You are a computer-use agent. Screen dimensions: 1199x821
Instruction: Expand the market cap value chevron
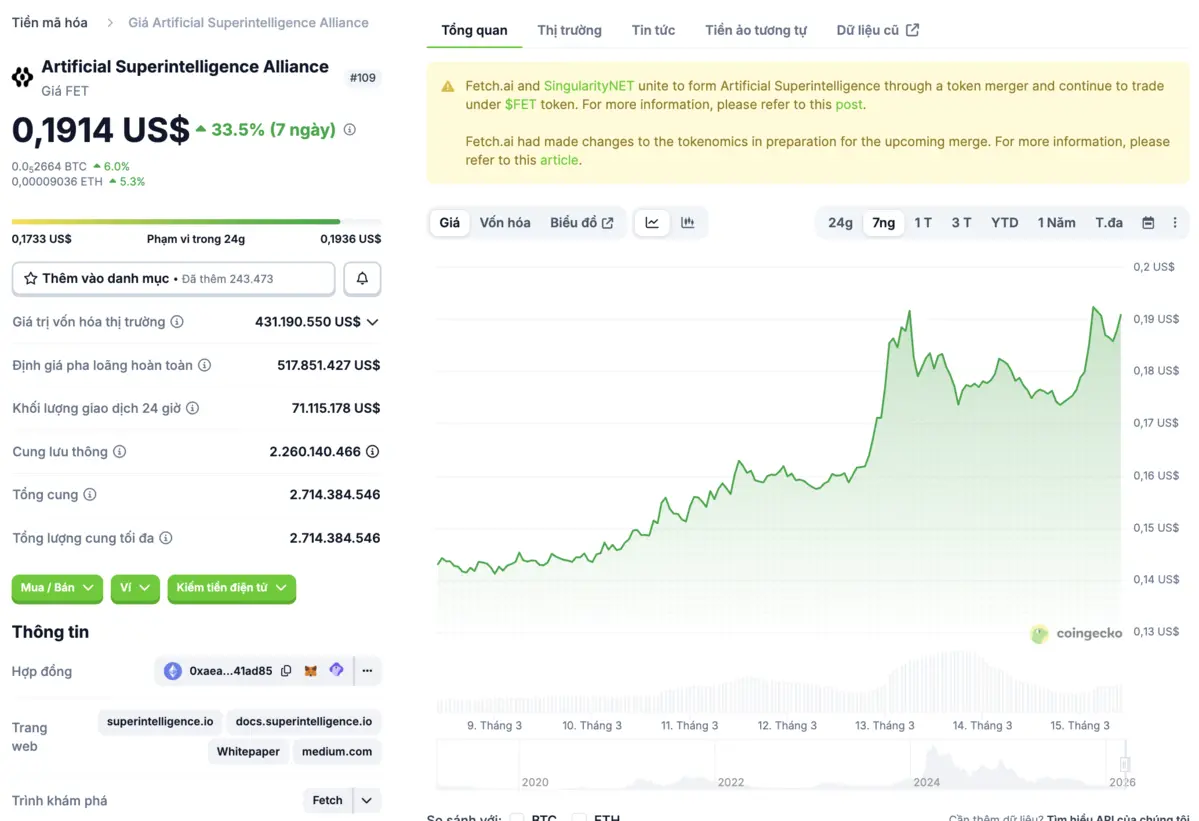pyautogui.click(x=373, y=322)
